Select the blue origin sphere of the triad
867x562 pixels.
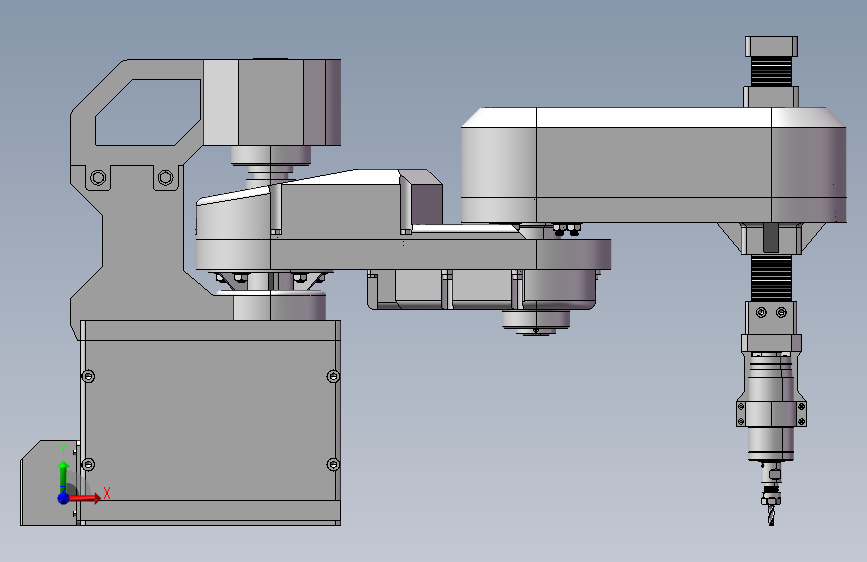(64, 498)
